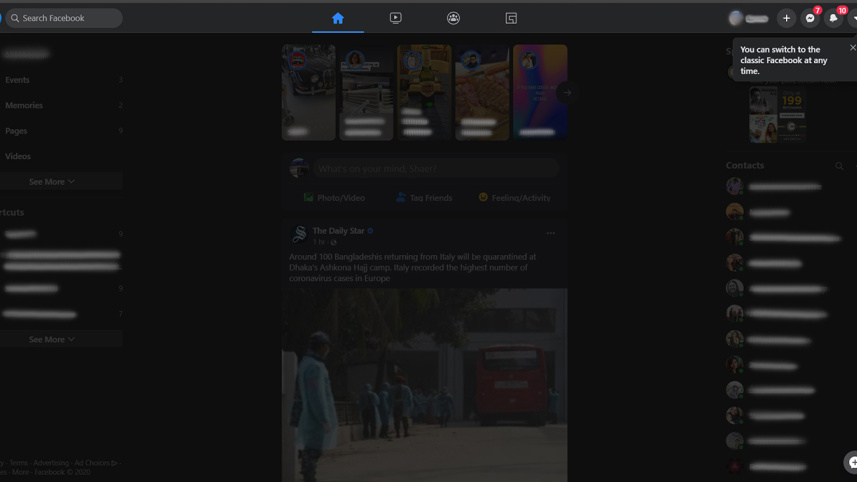Go to the Home tab
Screen dimensions: 857x482
pyautogui.click(x=337, y=18)
